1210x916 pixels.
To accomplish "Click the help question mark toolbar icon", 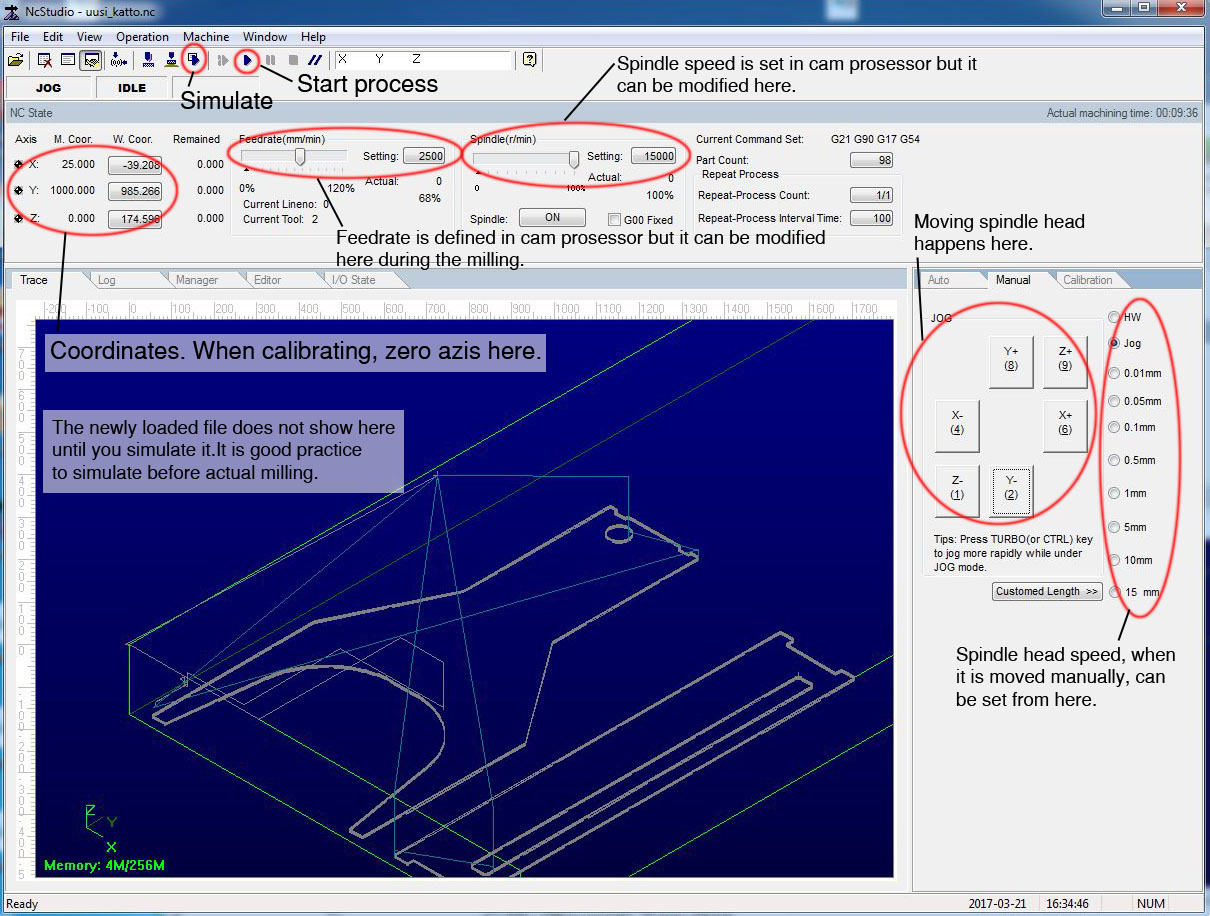I will (x=529, y=60).
